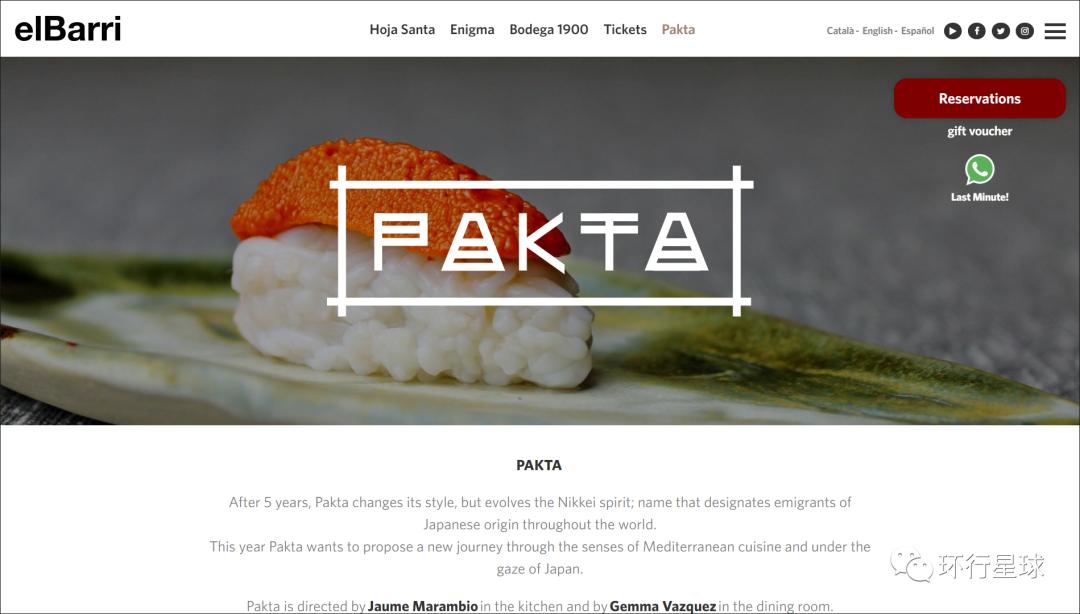The width and height of the screenshot is (1080, 614).
Task: Go to the Enigma menu item
Action: coord(472,30)
